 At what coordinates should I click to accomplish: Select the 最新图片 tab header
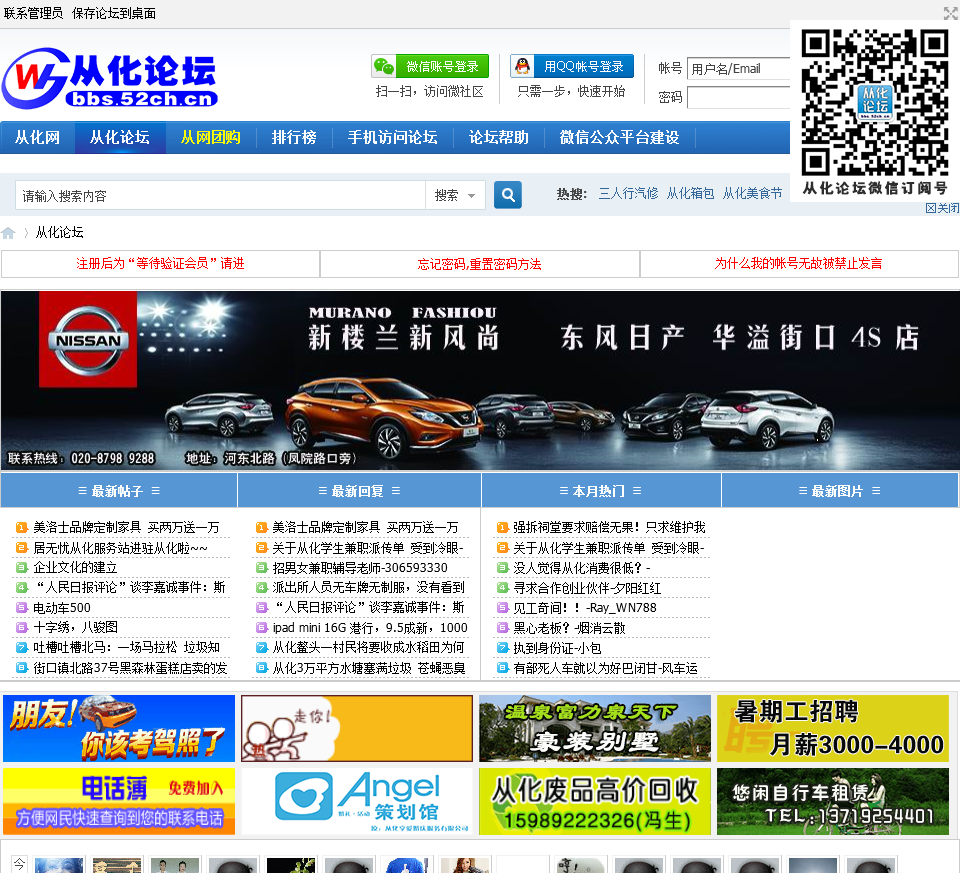coord(839,491)
